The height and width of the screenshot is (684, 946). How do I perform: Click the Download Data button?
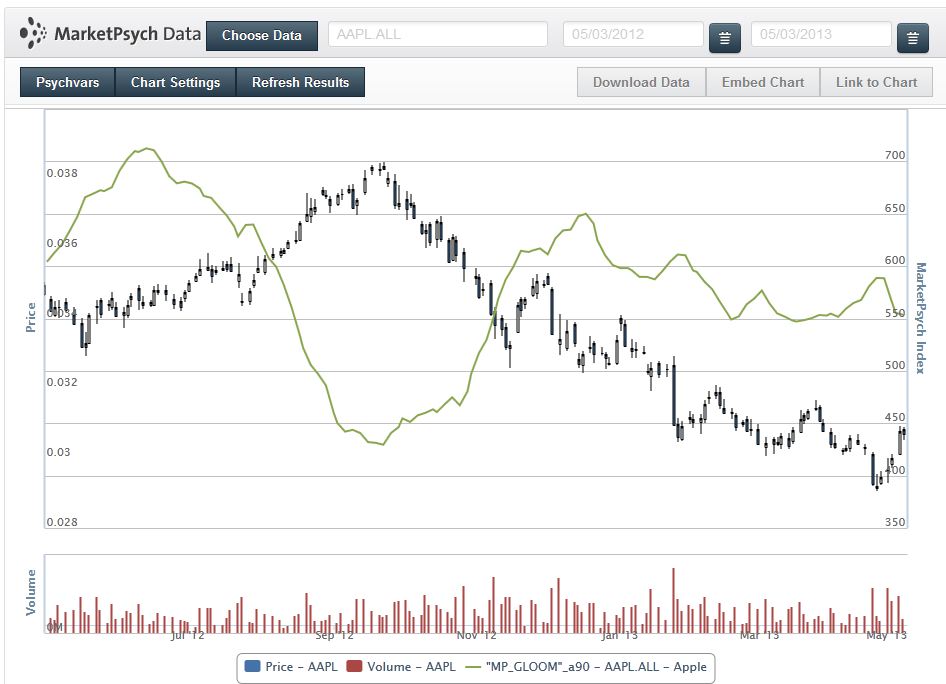[641, 82]
